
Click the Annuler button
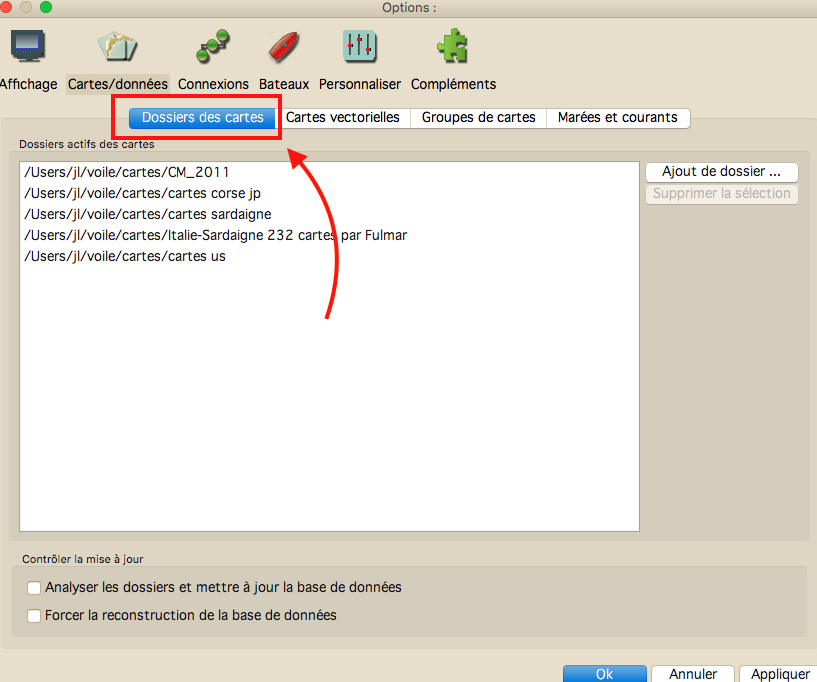click(x=693, y=674)
